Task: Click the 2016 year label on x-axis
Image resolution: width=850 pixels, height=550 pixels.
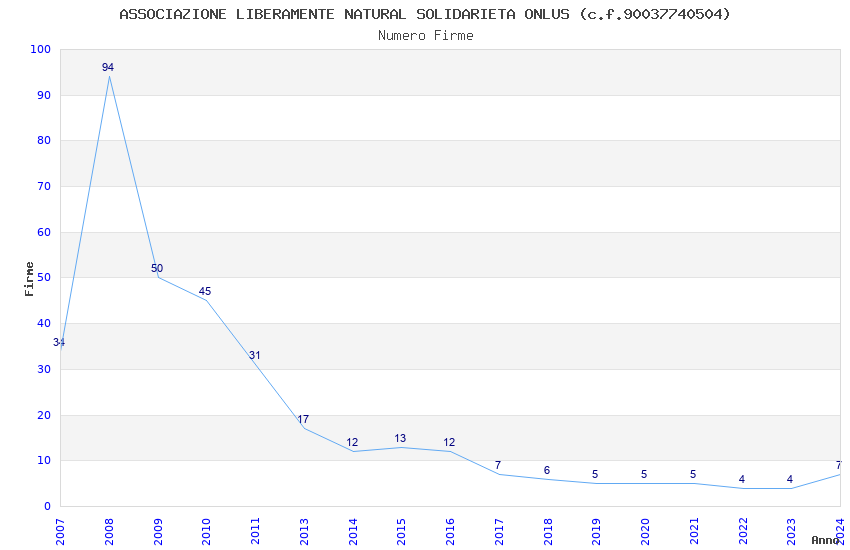Action: pyautogui.click(x=450, y=531)
